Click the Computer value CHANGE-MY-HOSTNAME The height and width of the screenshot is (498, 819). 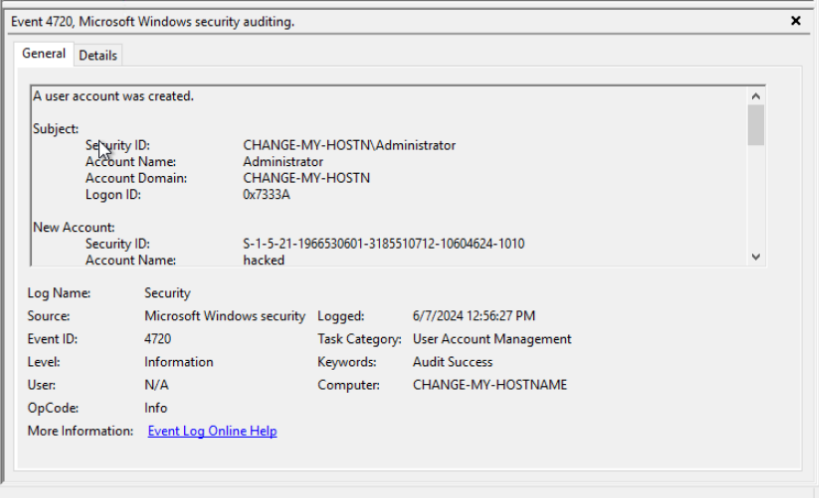489,385
